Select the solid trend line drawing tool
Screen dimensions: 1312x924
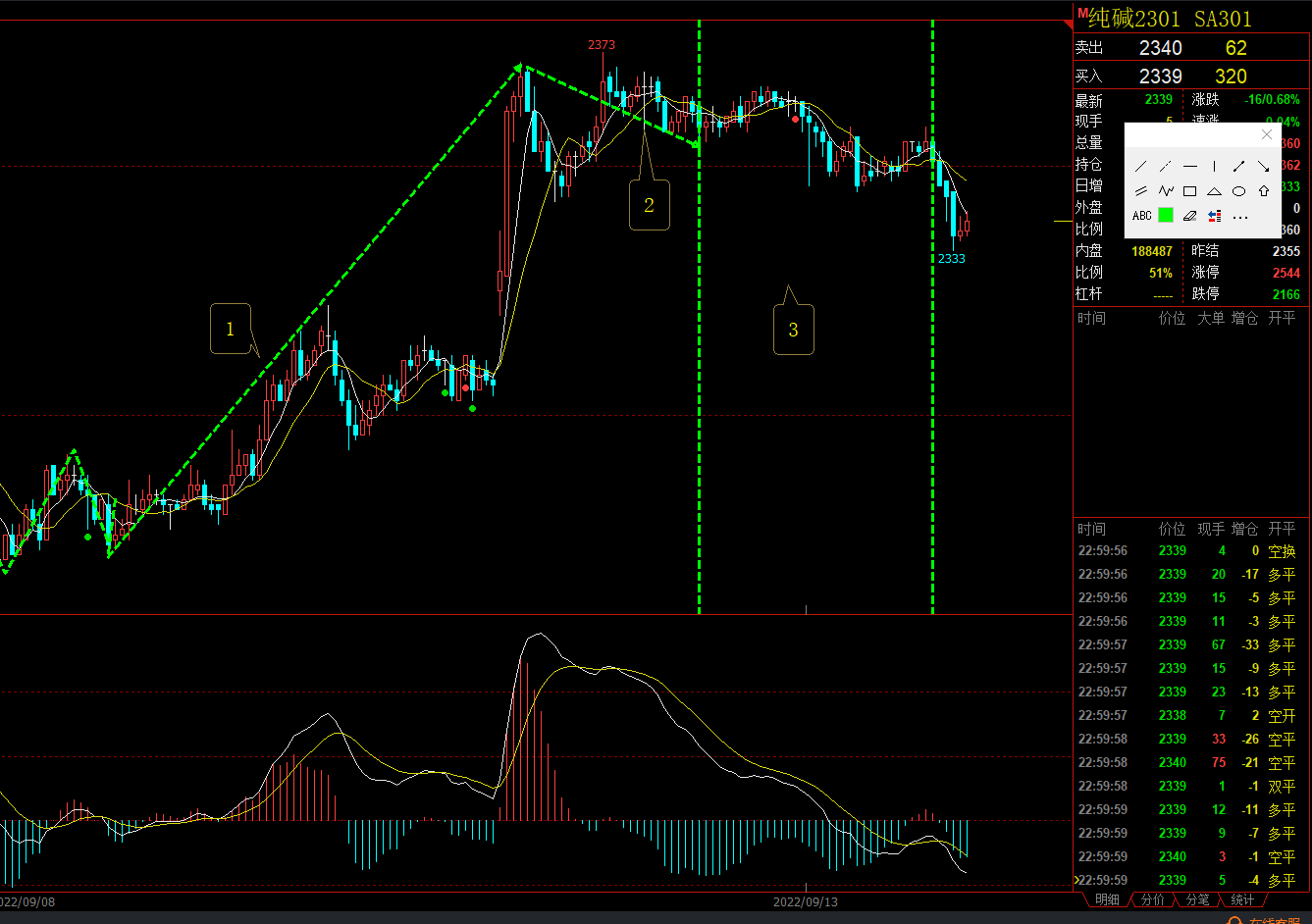pos(1140,167)
